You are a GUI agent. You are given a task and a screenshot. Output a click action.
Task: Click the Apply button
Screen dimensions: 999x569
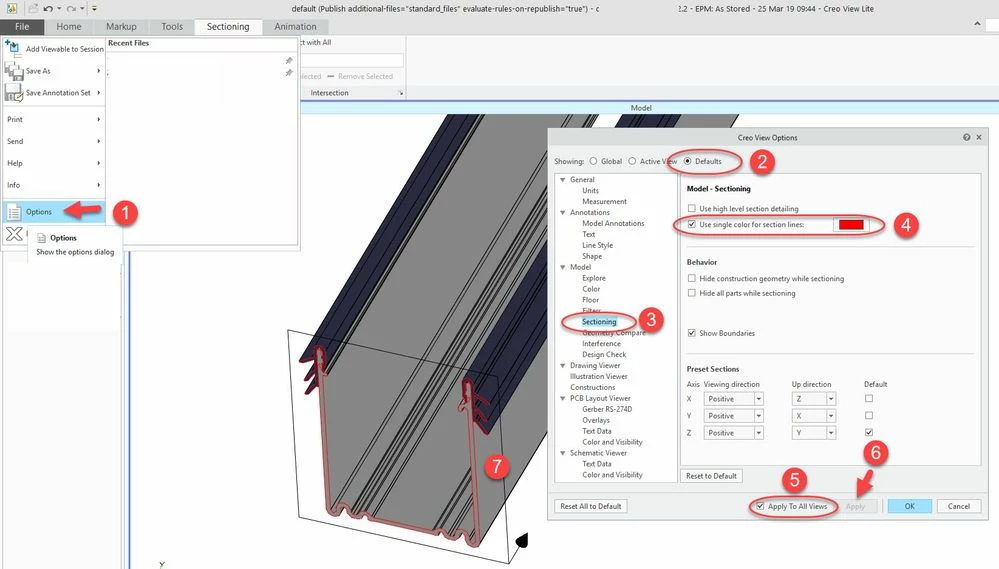(x=855, y=507)
